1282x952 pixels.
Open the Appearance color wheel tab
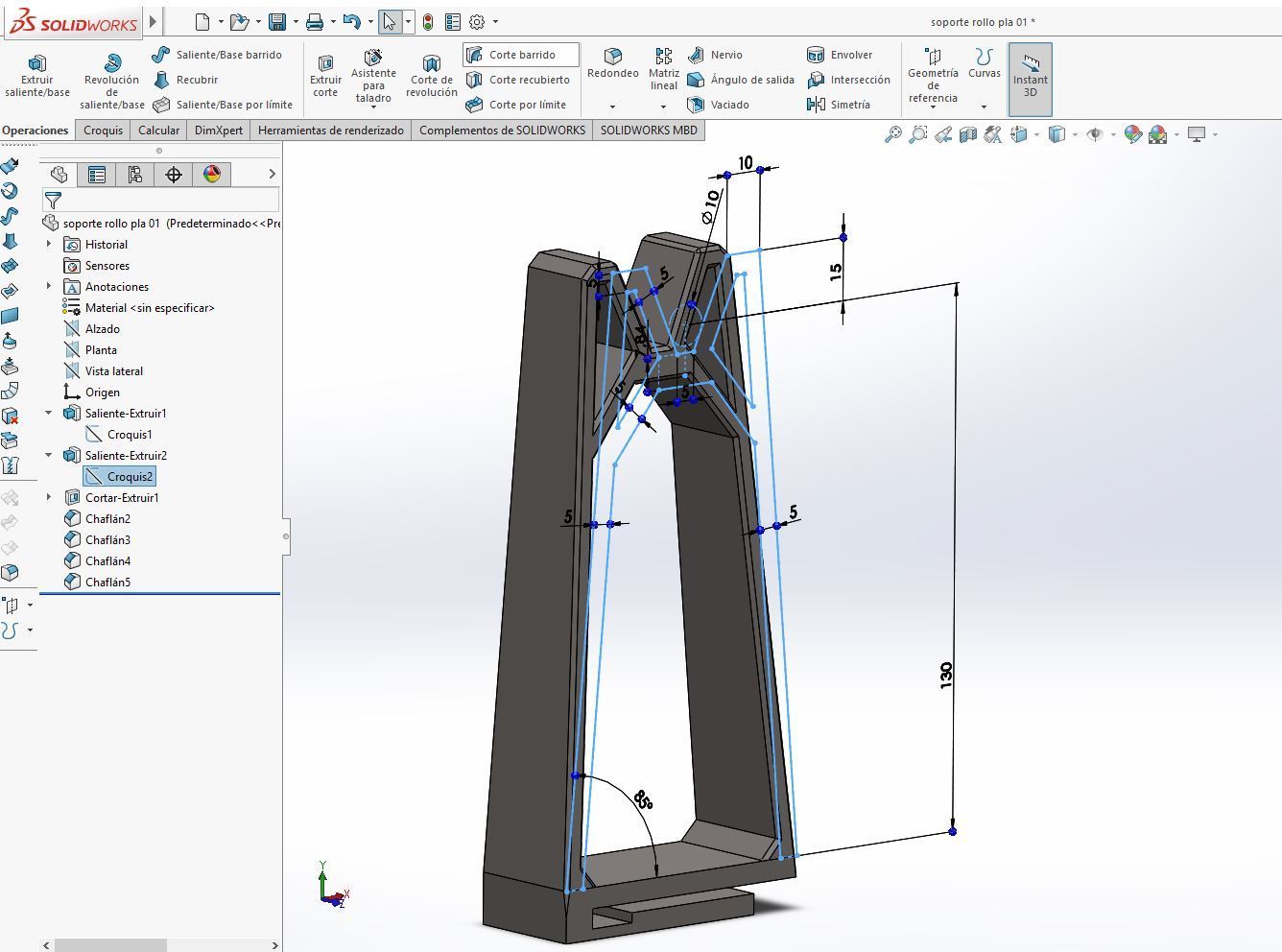[x=212, y=174]
